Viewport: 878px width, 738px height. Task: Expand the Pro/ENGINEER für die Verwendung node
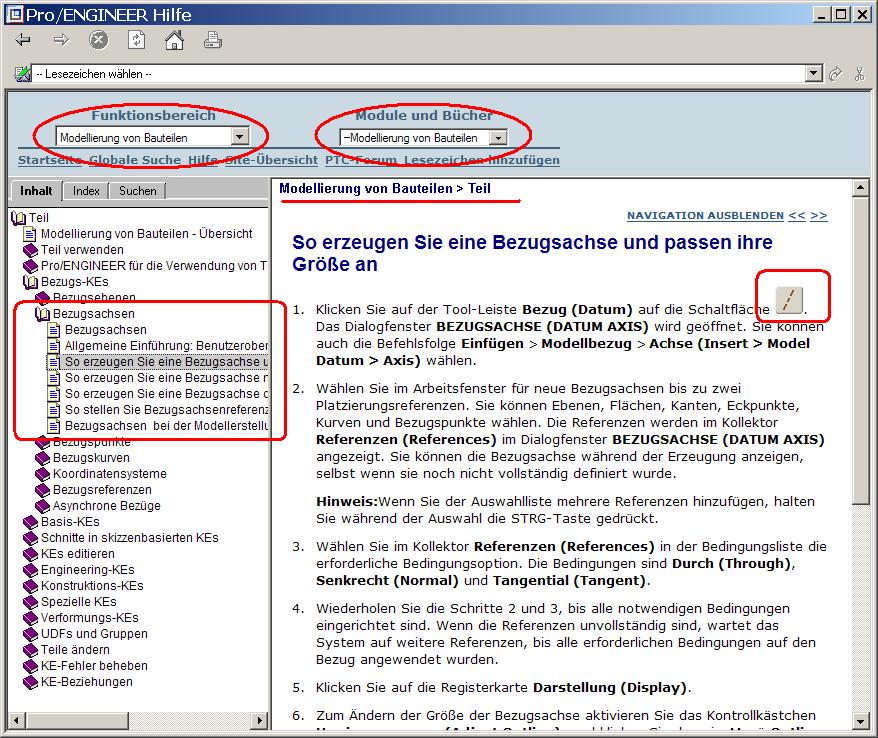[x=30, y=266]
